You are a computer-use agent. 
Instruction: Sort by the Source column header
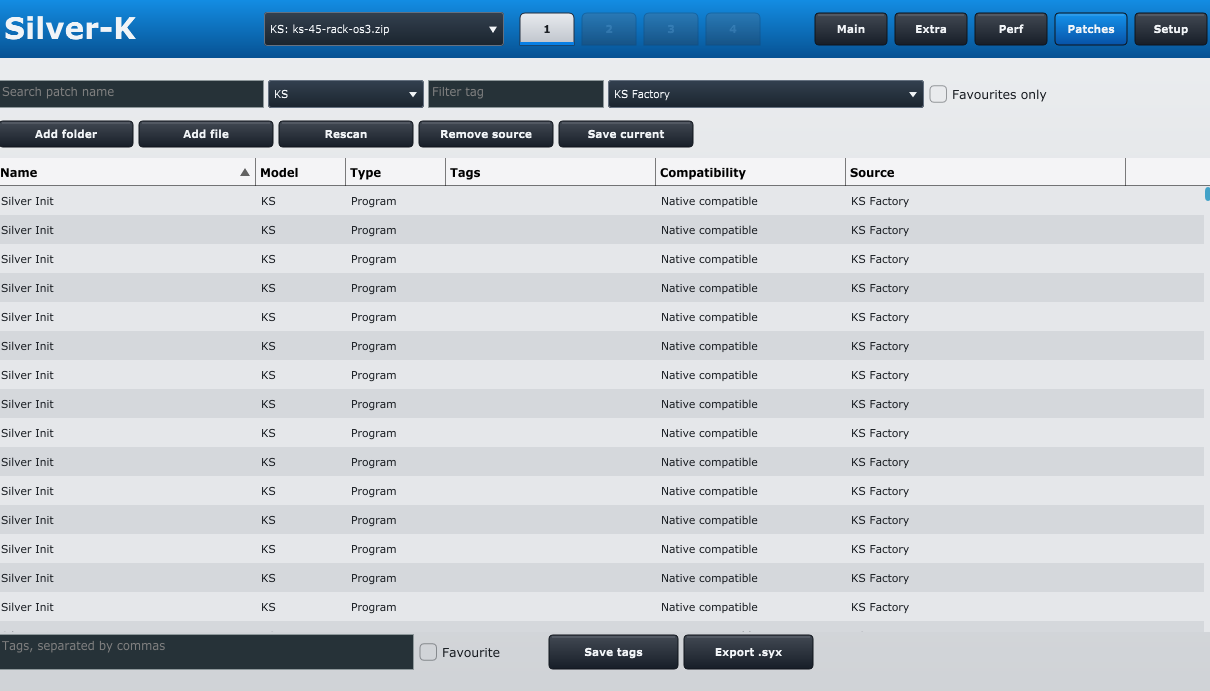pos(985,172)
